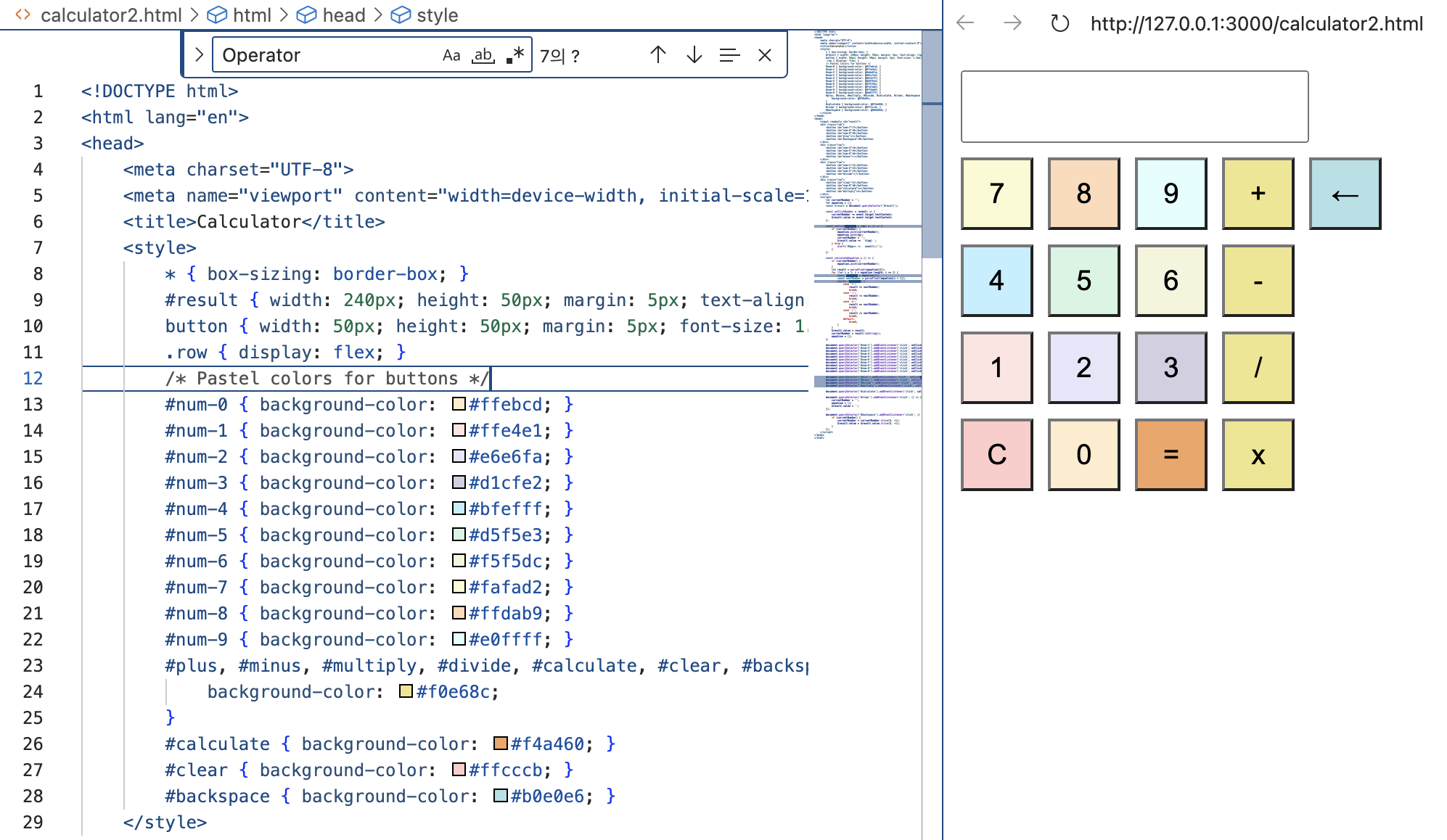The width and height of the screenshot is (1447, 840).
Task: Open color picker for #f4a460 swatch
Action: click(500, 744)
